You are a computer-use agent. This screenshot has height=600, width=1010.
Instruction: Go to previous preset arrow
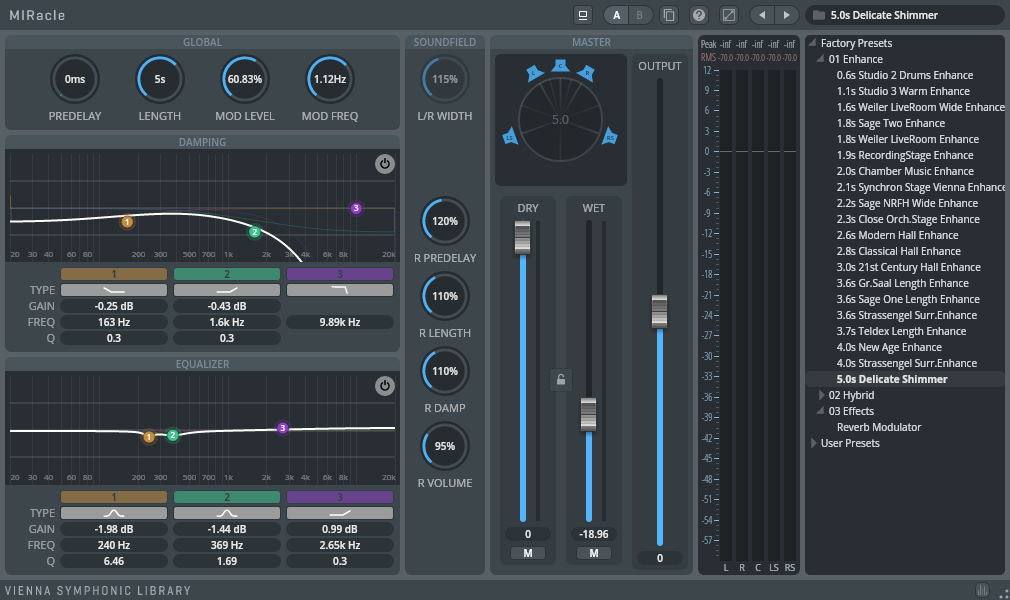762,15
